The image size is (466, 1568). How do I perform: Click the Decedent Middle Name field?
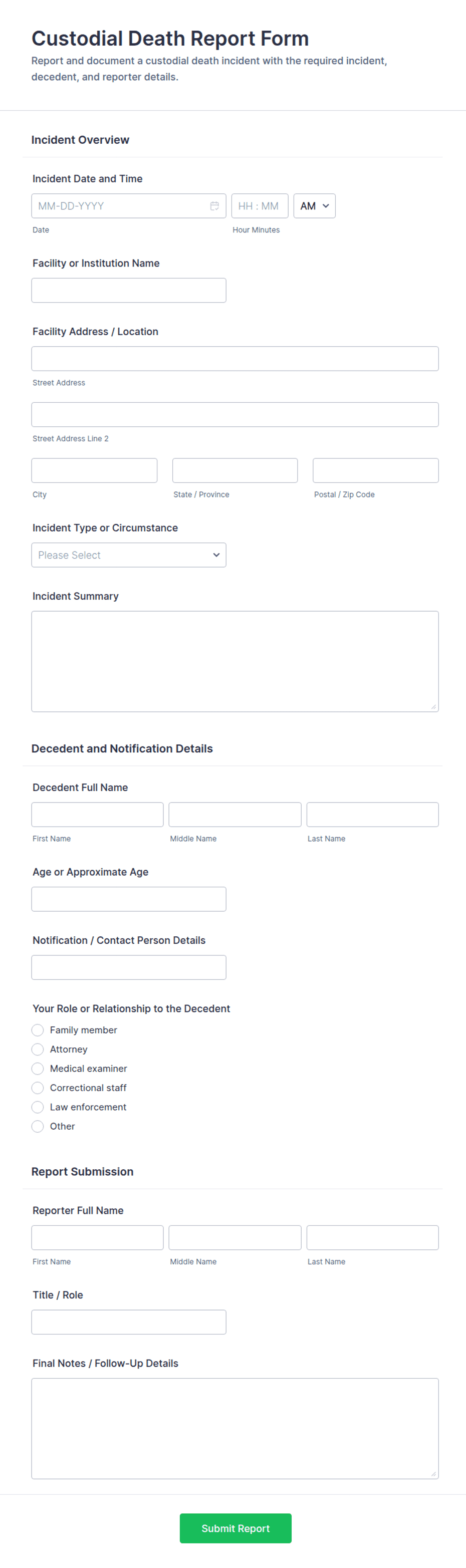coord(235,815)
